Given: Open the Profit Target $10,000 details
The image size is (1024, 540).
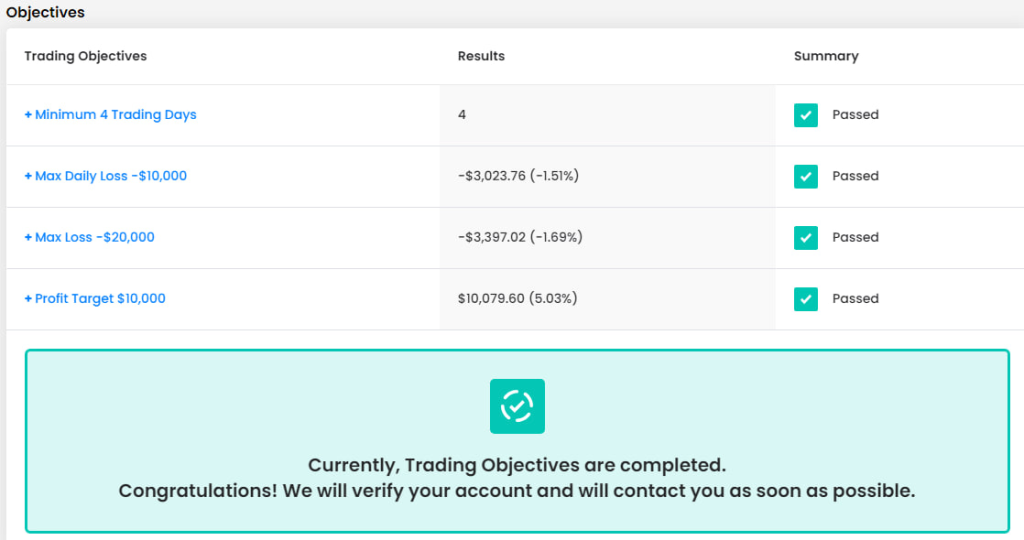Looking at the screenshot, I should click(x=95, y=298).
